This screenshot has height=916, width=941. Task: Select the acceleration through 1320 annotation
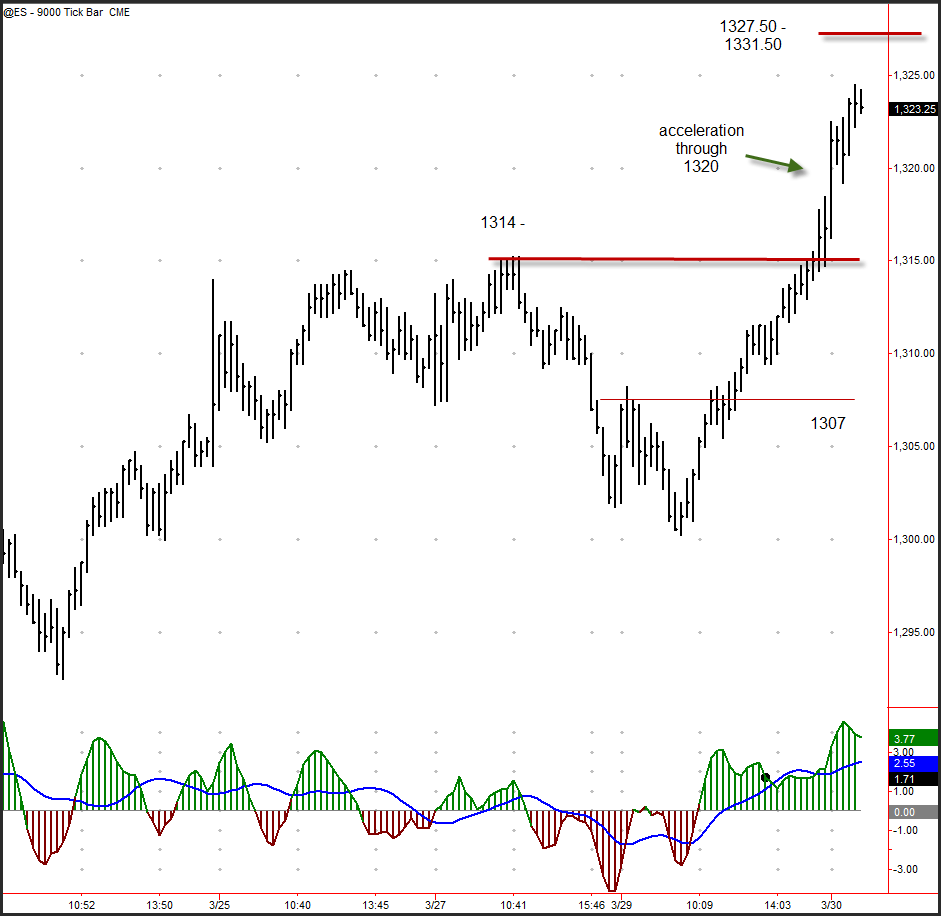pos(700,148)
